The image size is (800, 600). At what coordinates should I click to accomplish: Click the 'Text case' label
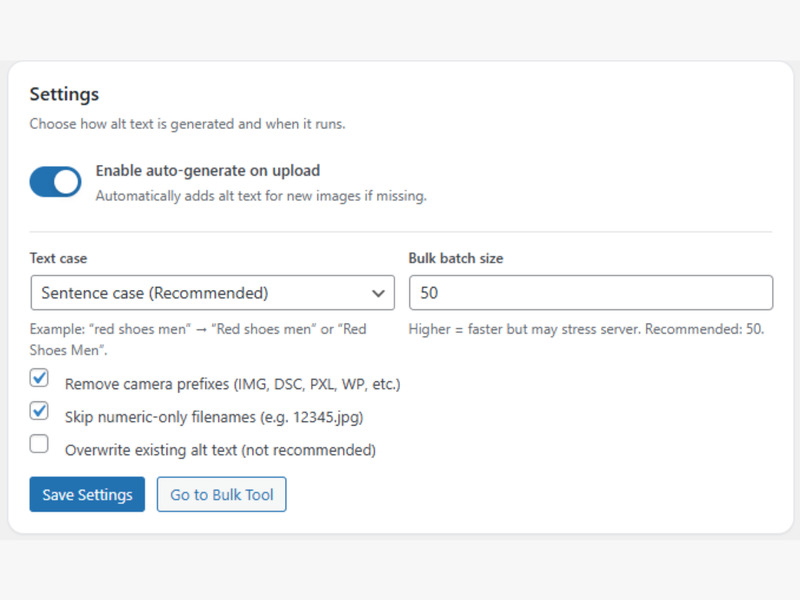coord(58,258)
